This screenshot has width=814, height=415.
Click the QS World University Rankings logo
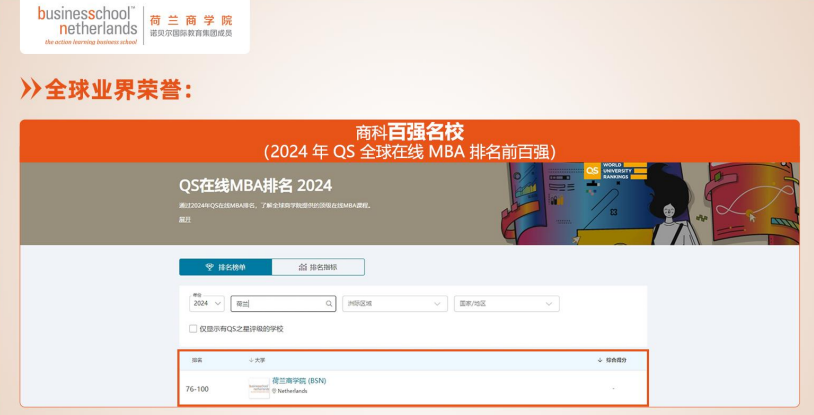pyautogui.click(x=616, y=171)
